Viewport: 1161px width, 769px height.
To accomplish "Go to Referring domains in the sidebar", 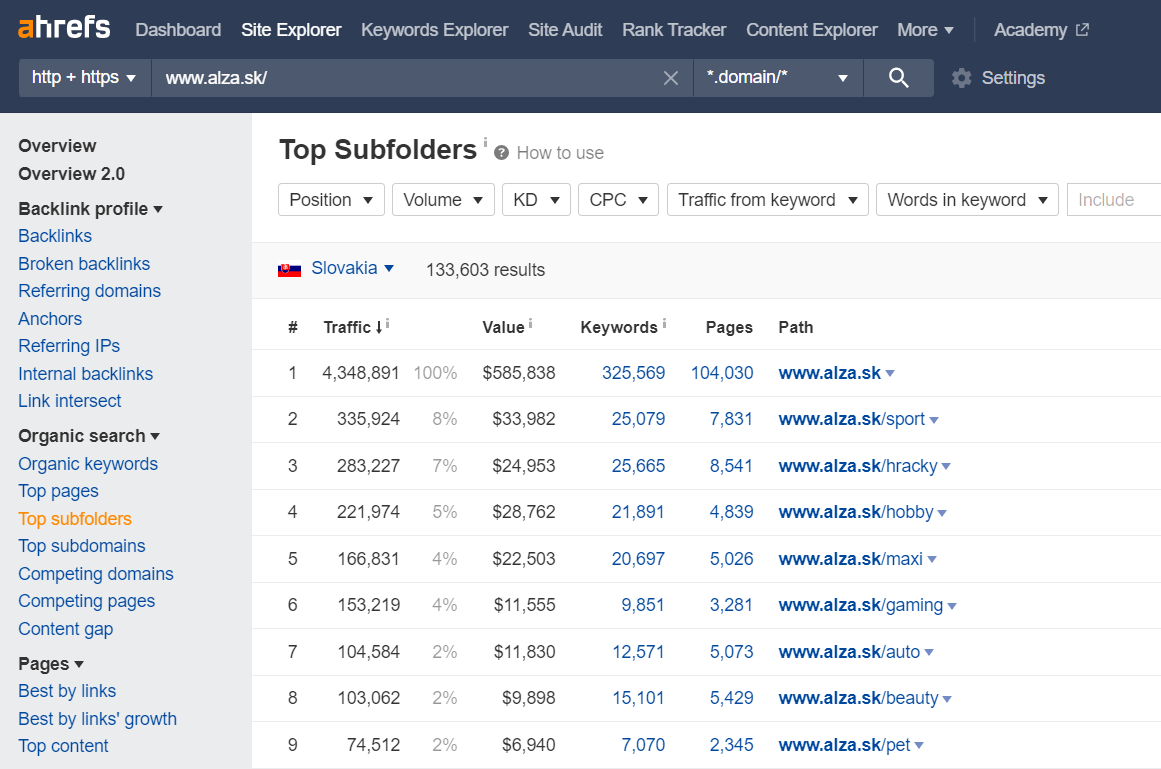I will pyautogui.click(x=90, y=291).
